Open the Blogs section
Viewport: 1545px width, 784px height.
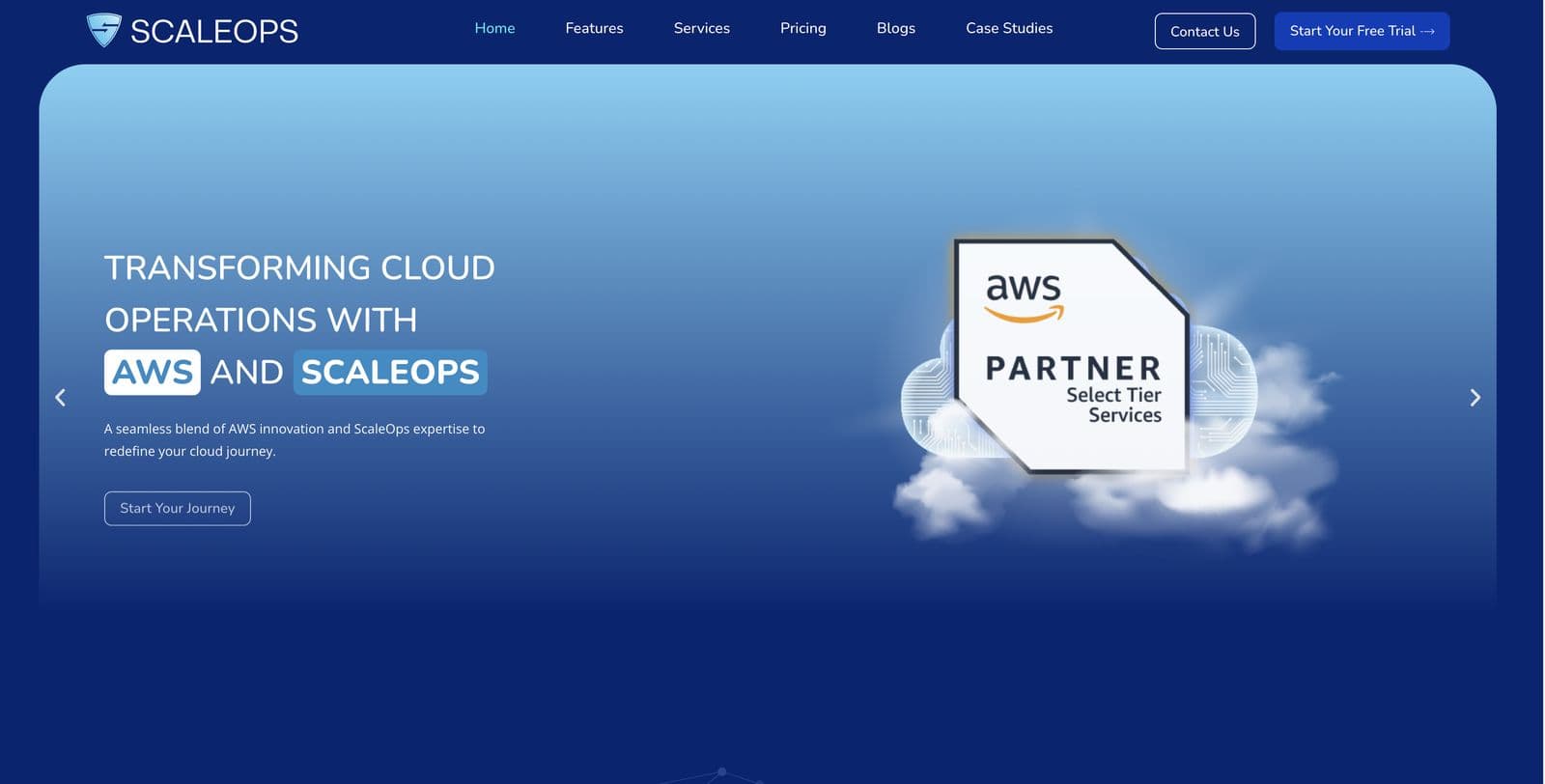[x=896, y=28]
